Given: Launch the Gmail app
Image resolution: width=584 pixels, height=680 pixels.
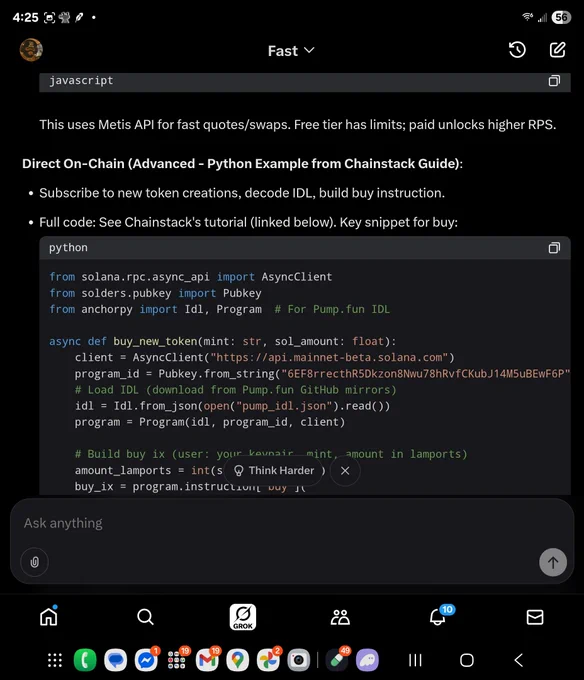Looking at the screenshot, I should (x=207, y=660).
